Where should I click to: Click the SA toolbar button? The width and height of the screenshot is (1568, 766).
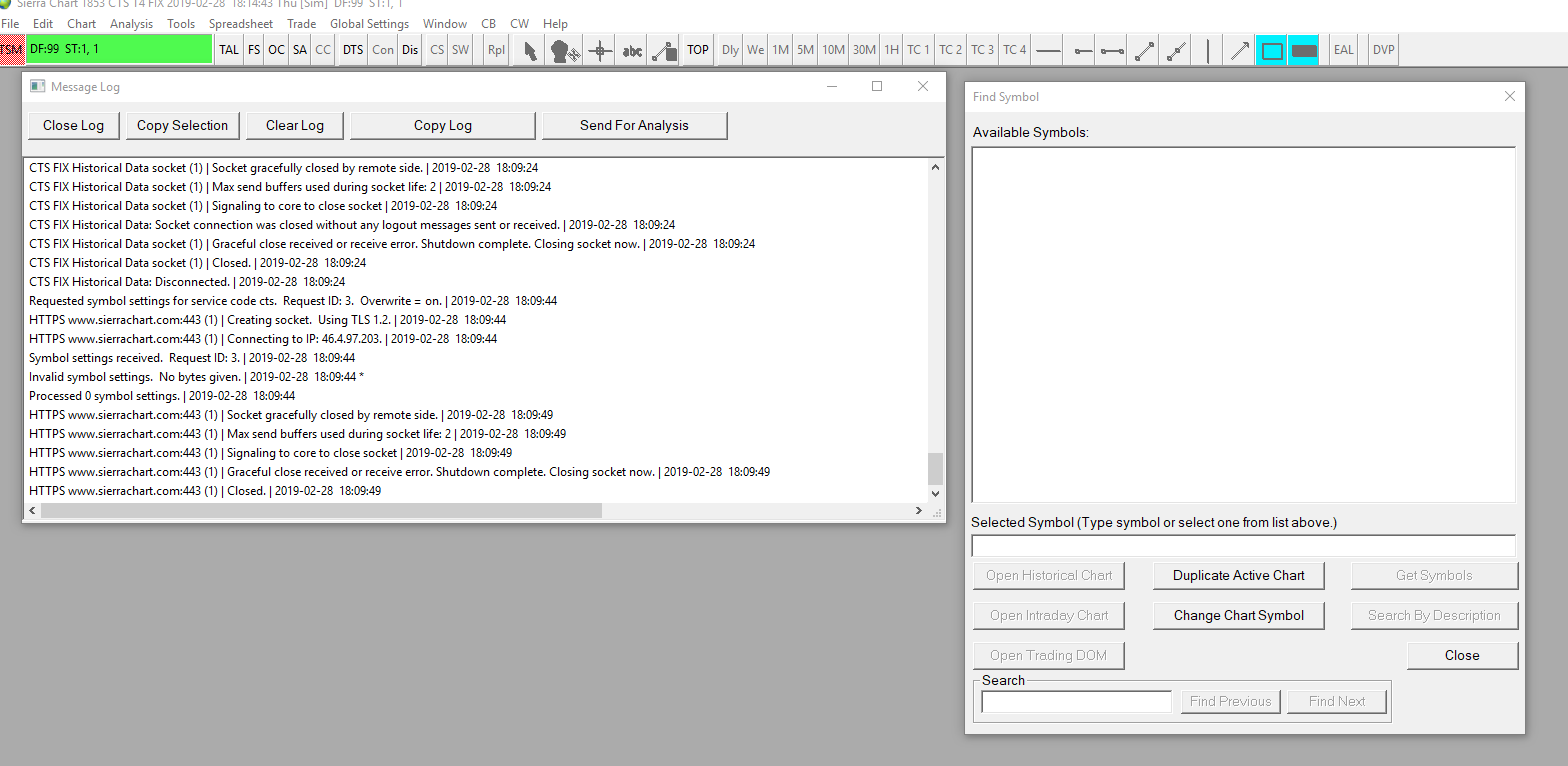[300, 50]
